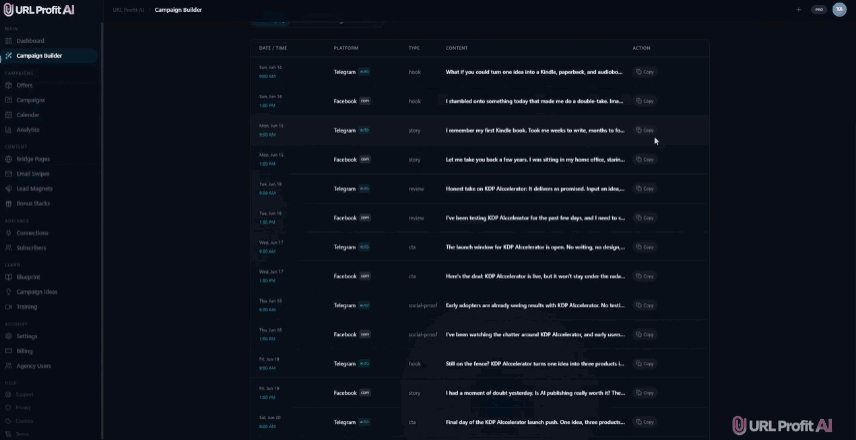Select the 'I had a moment of doubt yesterday' text
The height and width of the screenshot is (440, 856).
[535, 393]
